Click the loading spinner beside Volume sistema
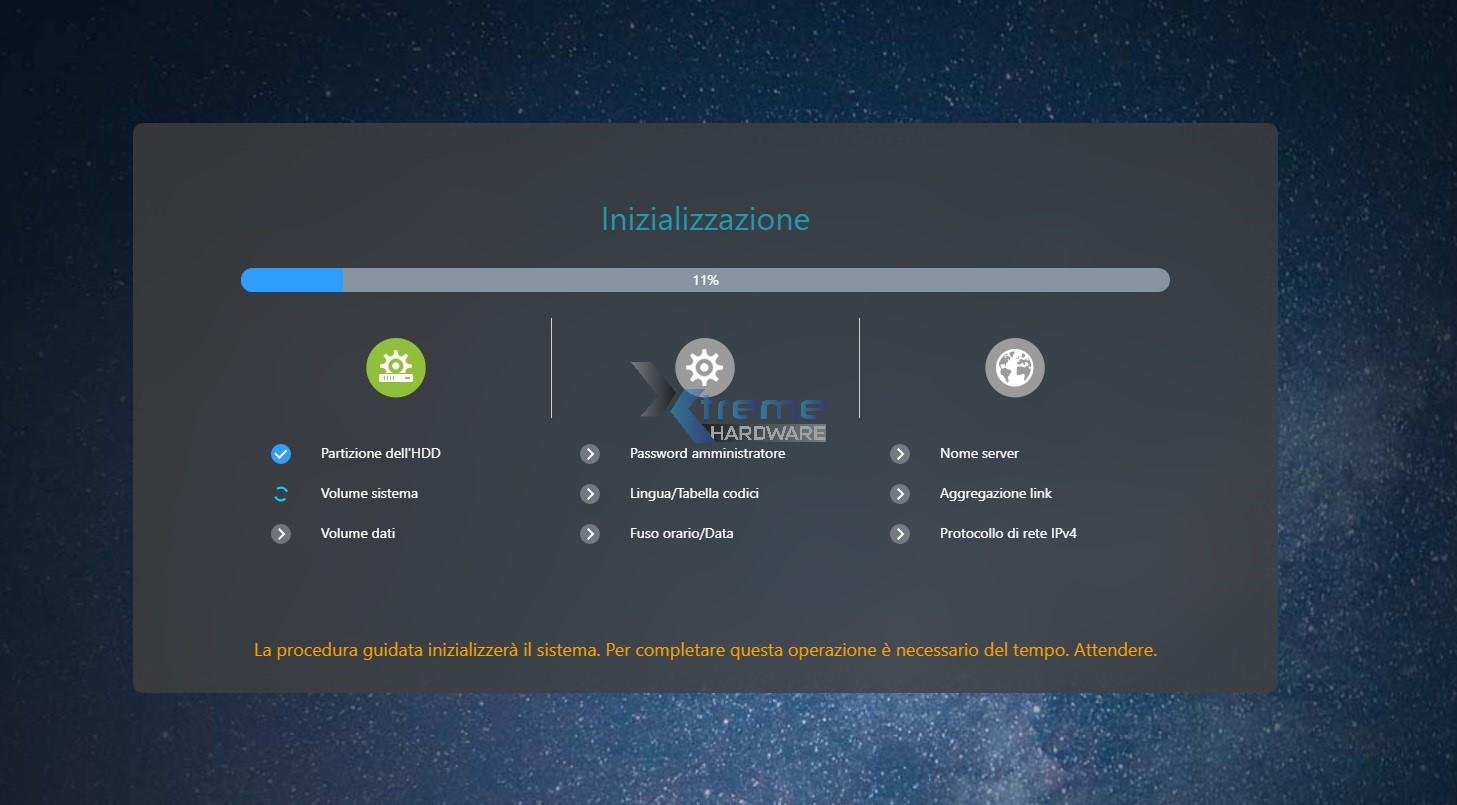Viewport: 1457px width, 805px height. [x=281, y=493]
